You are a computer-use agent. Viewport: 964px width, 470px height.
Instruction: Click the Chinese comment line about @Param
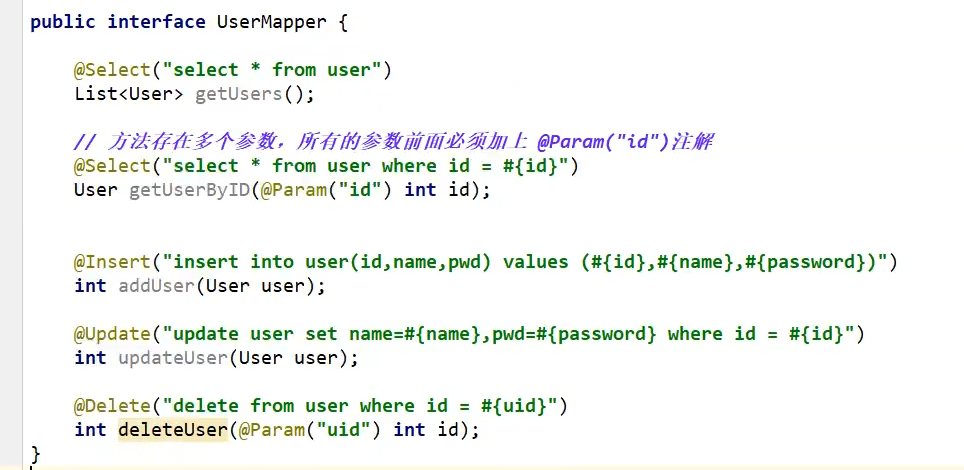pyautogui.click(x=393, y=142)
